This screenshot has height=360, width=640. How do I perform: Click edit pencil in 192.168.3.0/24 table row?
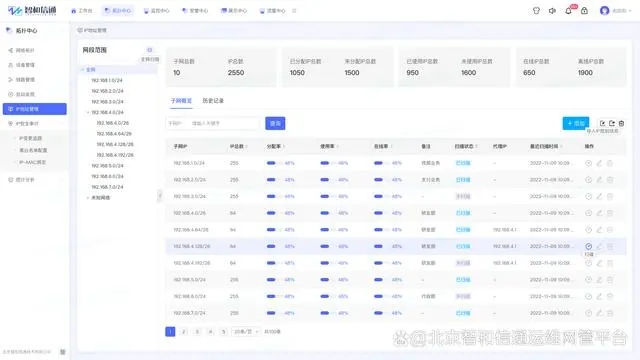pos(599,196)
